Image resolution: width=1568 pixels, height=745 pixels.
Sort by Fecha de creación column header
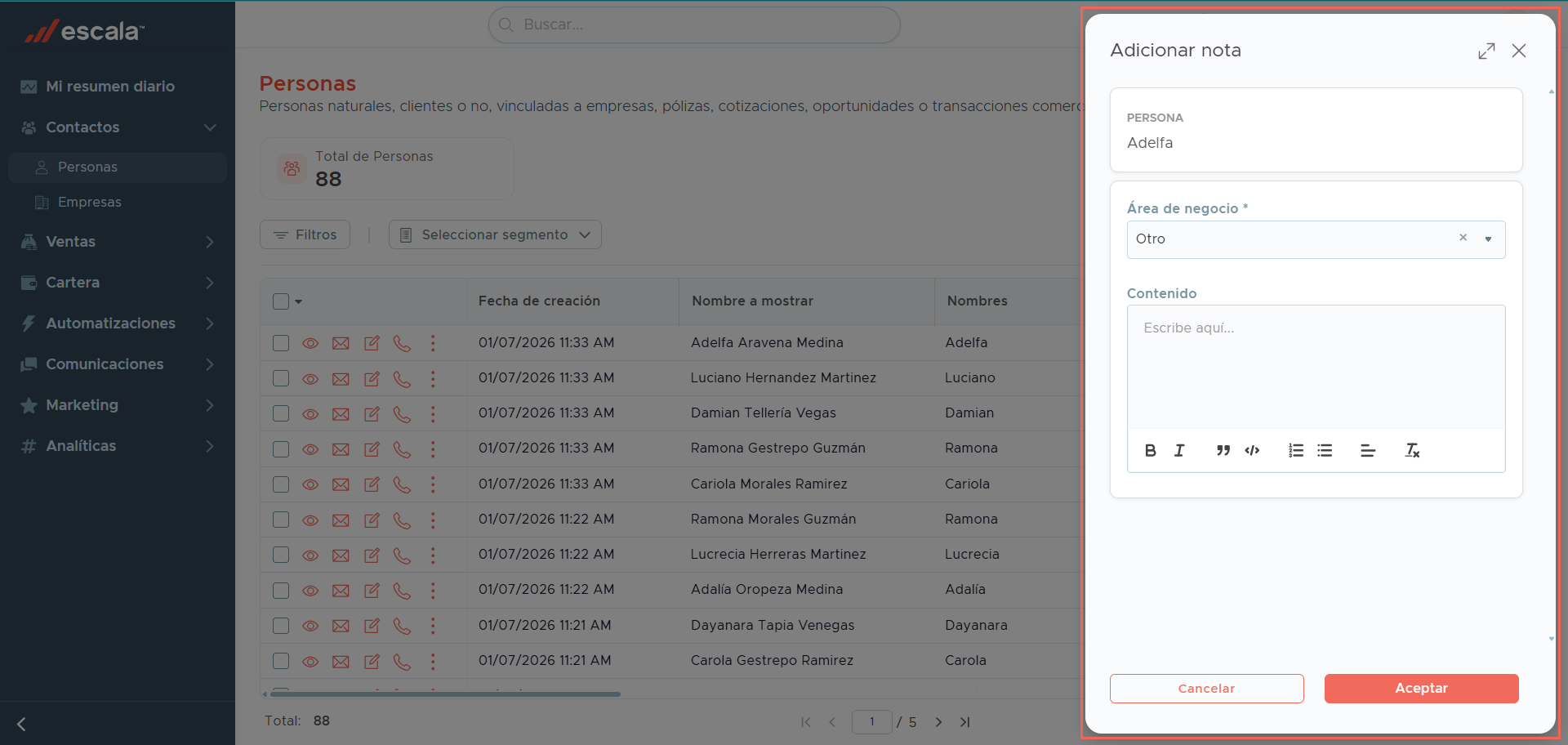click(x=539, y=301)
